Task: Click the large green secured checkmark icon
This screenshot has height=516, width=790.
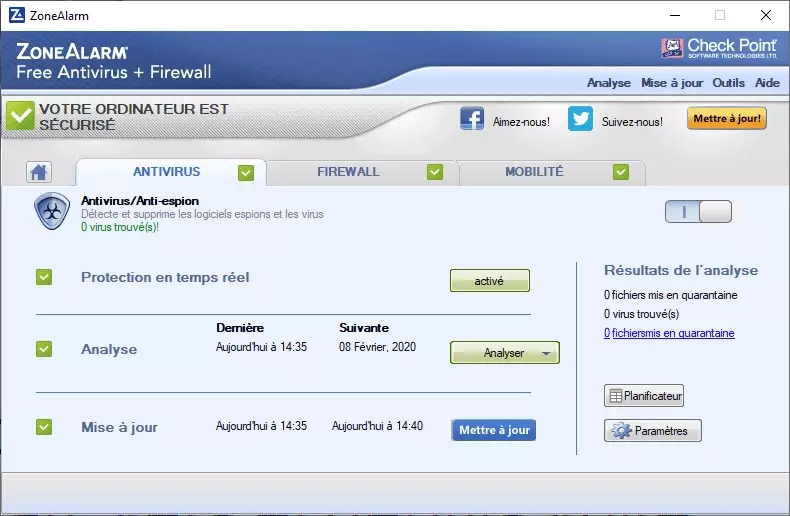Action: tap(20, 115)
